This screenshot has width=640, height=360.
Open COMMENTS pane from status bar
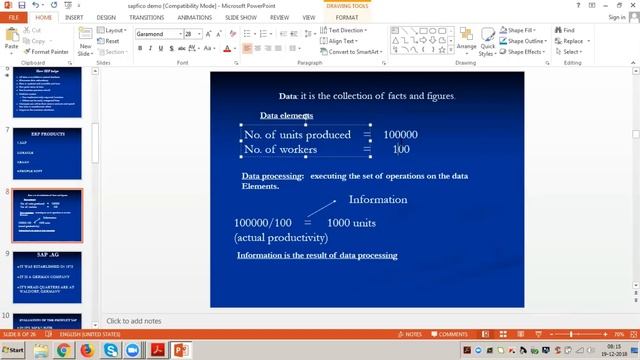449,334
